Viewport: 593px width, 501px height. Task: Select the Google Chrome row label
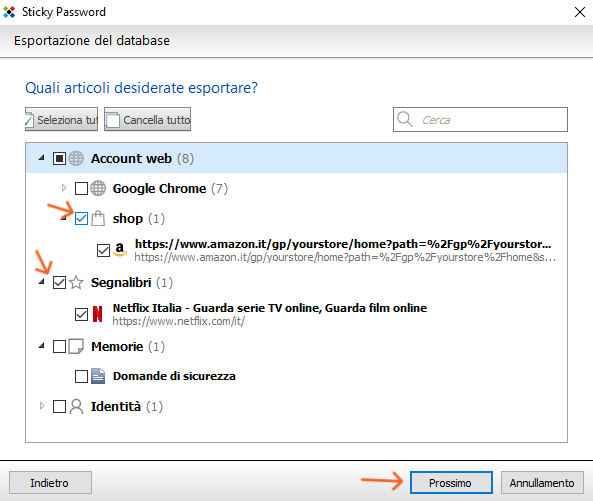159,188
